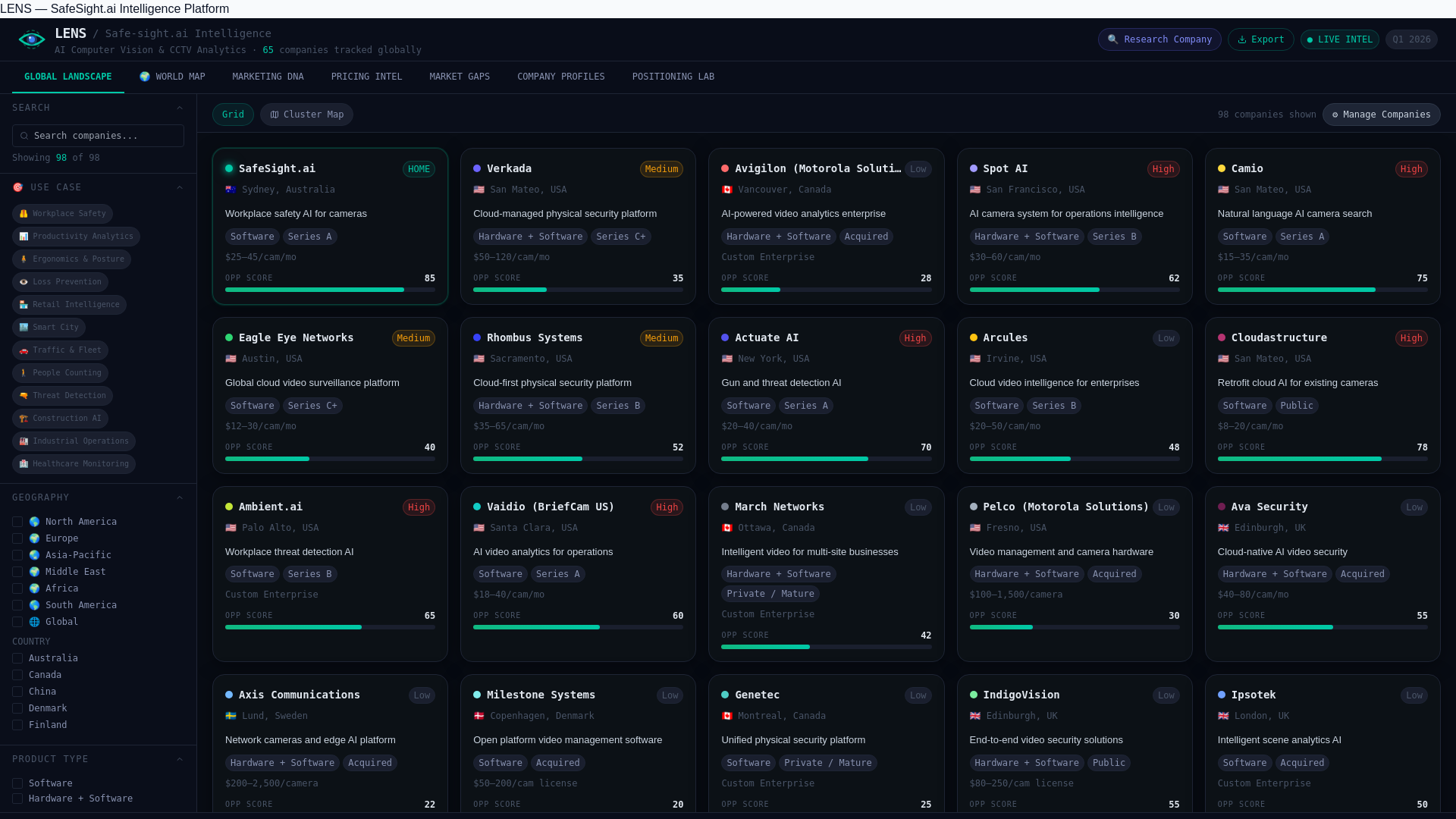Image resolution: width=1456 pixels, height=819 pixels.
Task: Click the People Counting walker icon
Action: tap(24, 373)
